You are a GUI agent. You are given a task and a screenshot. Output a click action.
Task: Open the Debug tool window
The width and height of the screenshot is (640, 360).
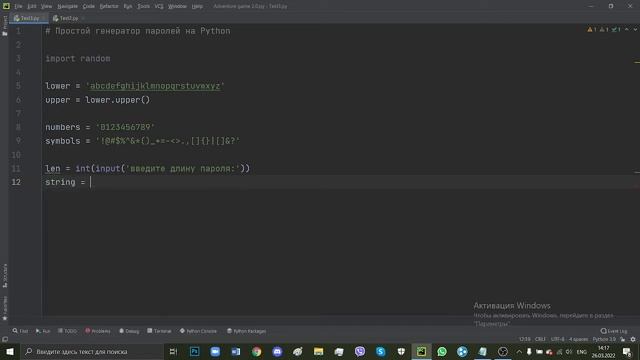[129, 331]
